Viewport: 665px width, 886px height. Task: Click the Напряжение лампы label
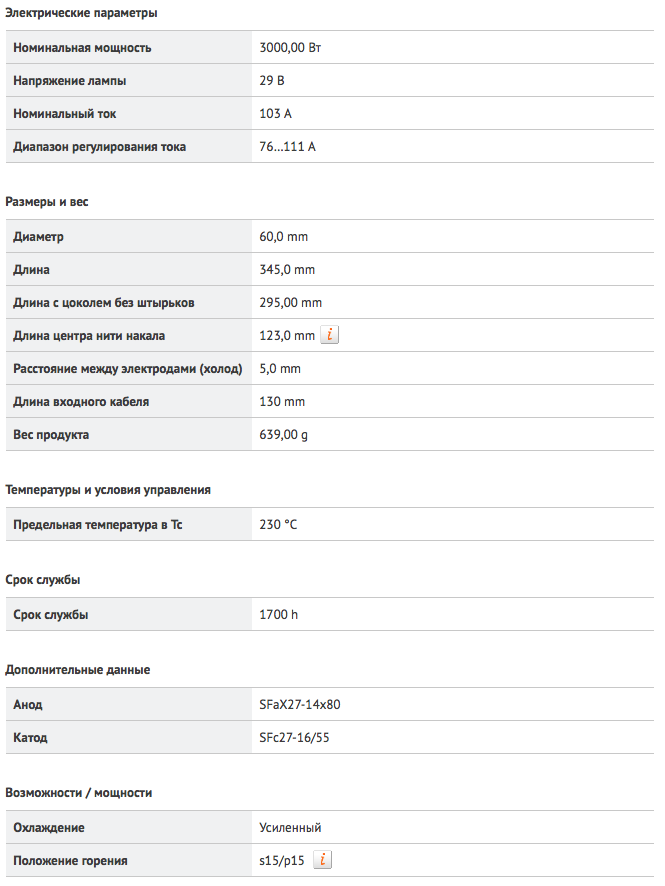(x=69, y=81)
